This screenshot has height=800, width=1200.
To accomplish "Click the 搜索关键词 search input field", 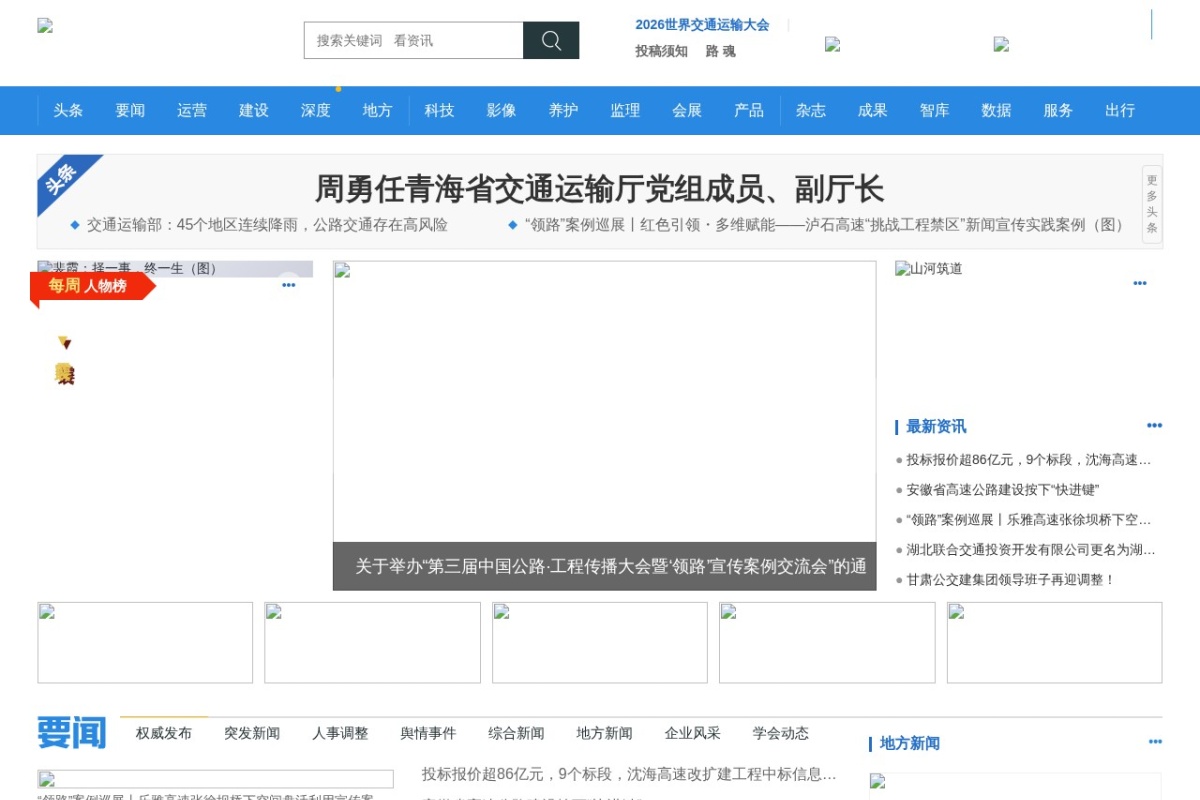I will tap(414, 40).
